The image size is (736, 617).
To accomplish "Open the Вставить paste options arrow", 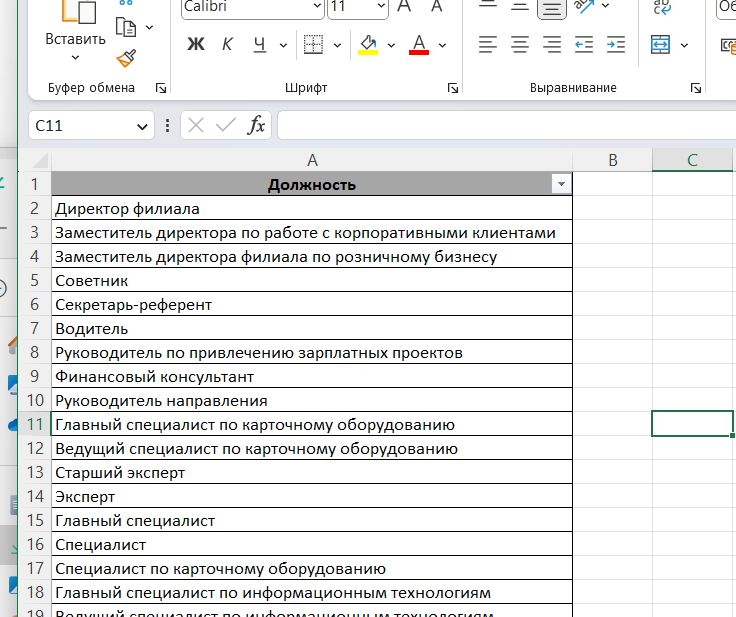I will (x=75, y=58).
